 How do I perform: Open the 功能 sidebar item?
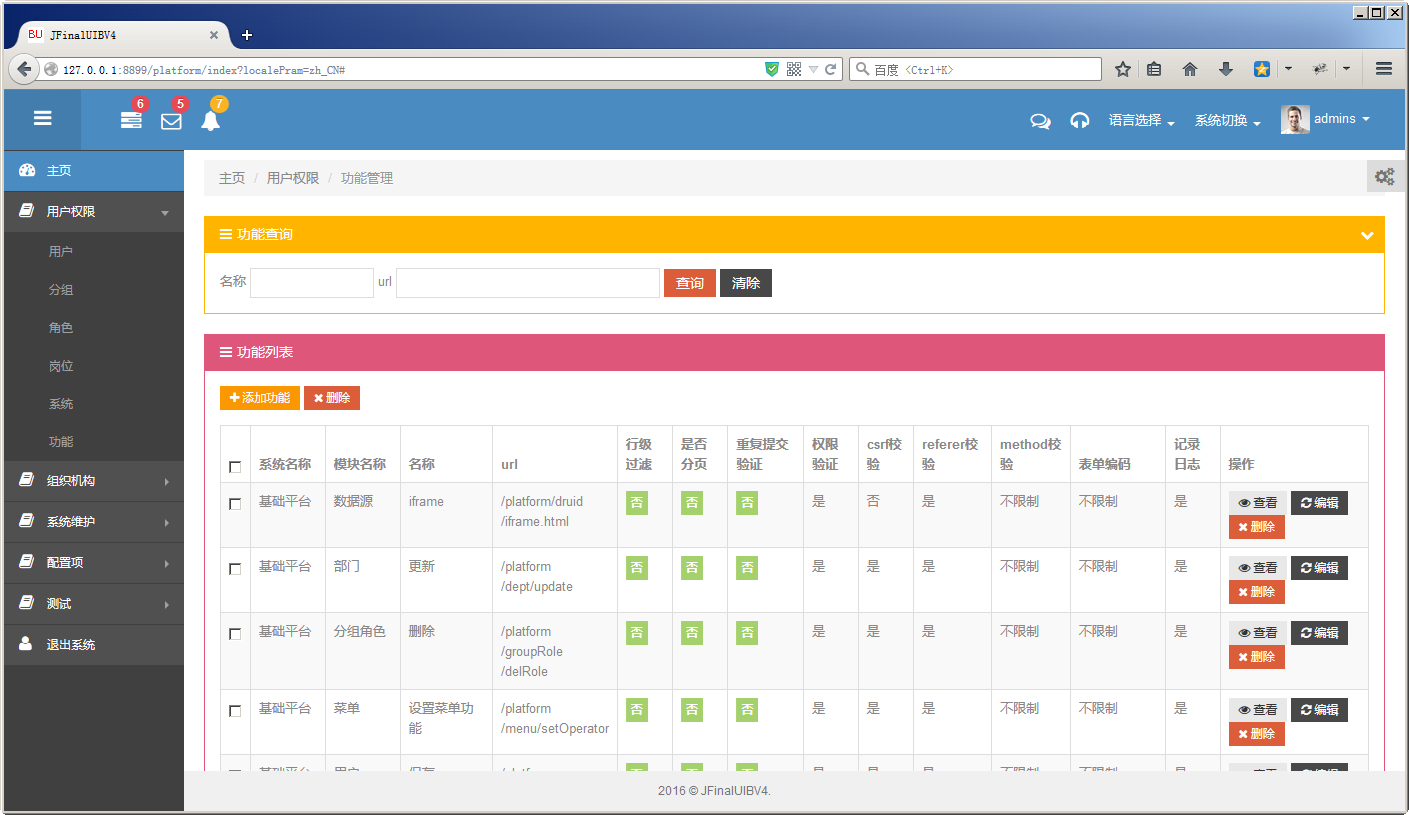(61, 442)
